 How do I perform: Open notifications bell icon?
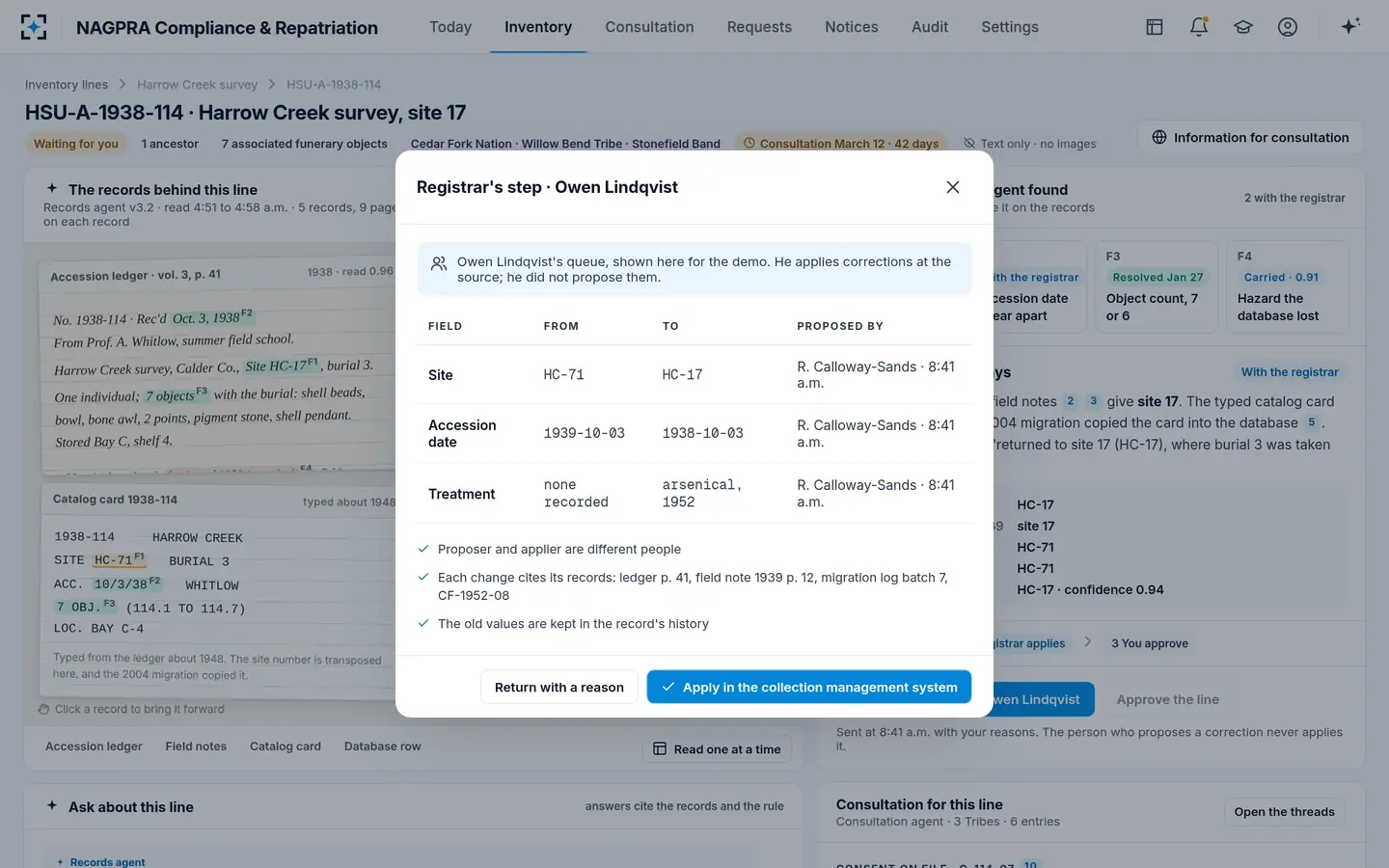[x=1199, y=27]
